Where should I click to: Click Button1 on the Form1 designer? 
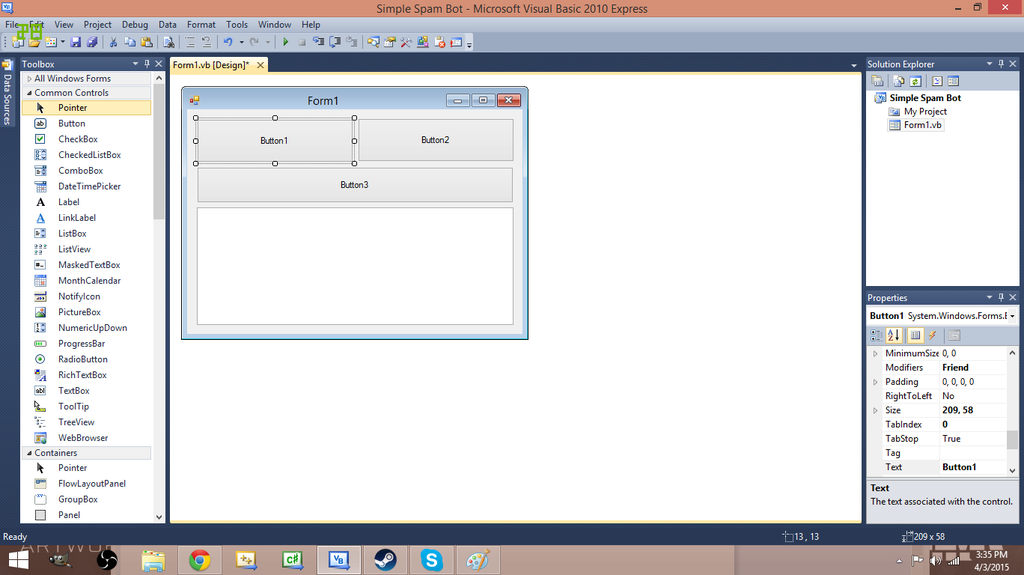pyautogui.click(x=274, y=140)
